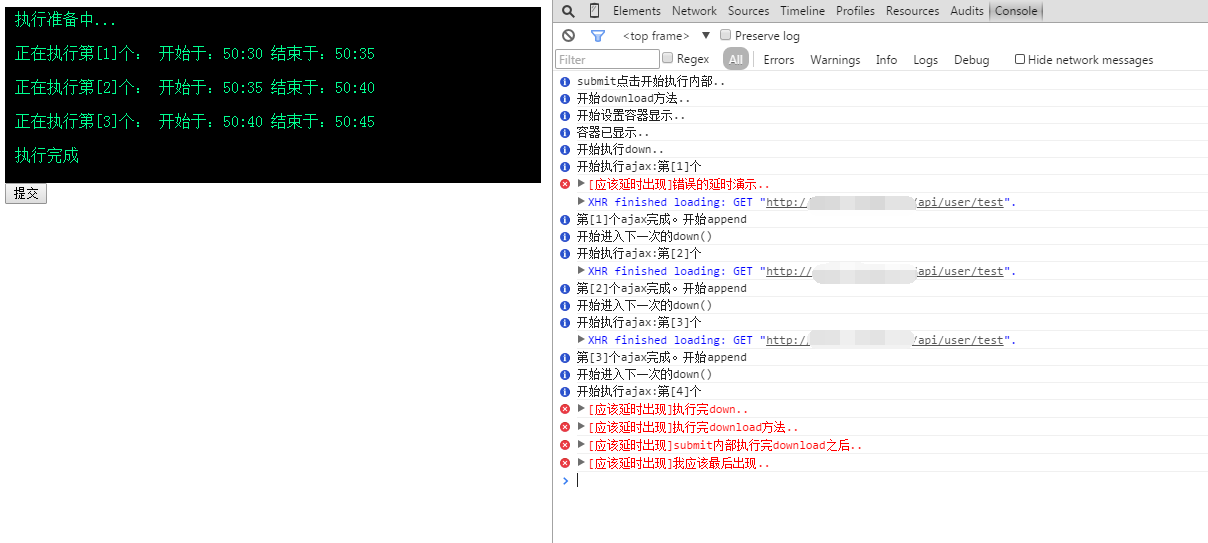The image size is (1208, 543).
Task: Expand the second XHR finished loading entry
Action: [x=582, y=270]
